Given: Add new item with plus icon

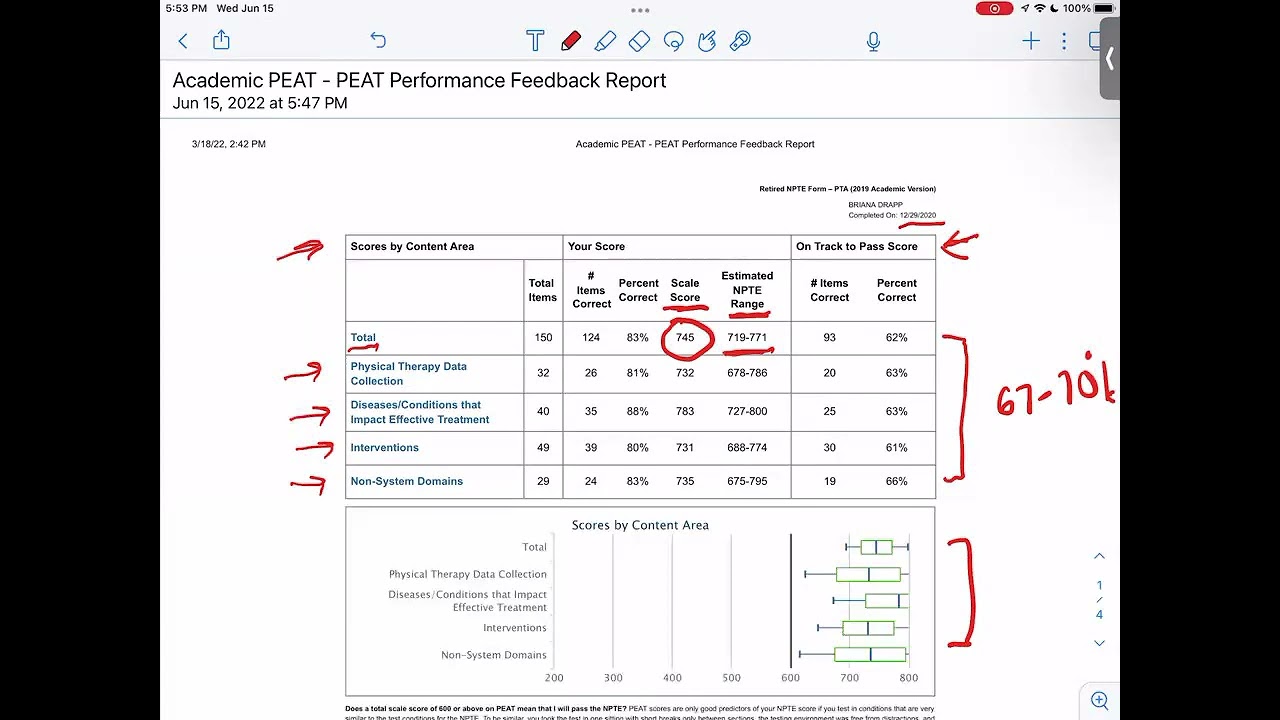Looking at the screenshot, I should click(x=1031, y=41).
